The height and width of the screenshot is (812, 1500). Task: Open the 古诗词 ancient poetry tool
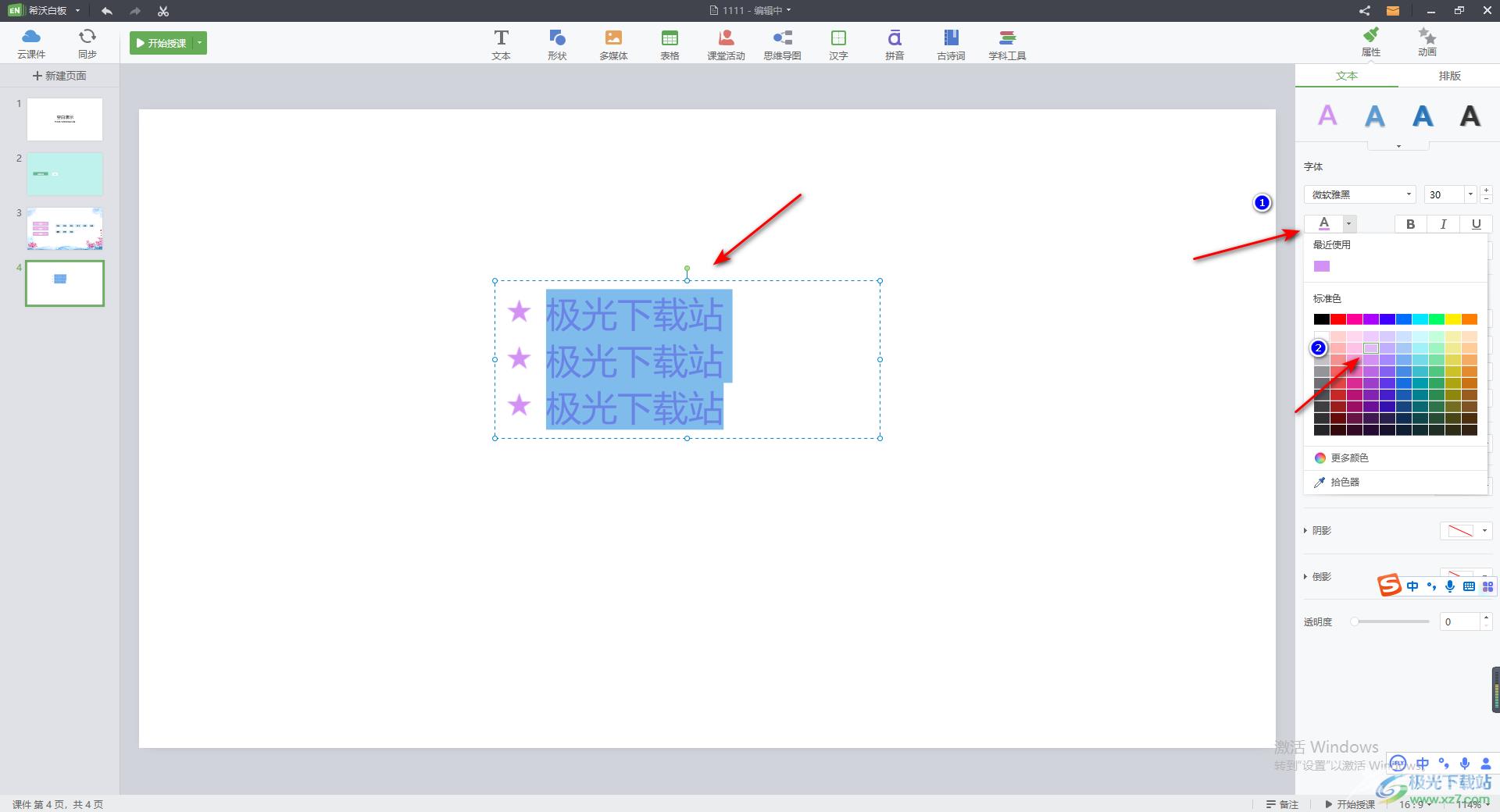tap(951, 45)
